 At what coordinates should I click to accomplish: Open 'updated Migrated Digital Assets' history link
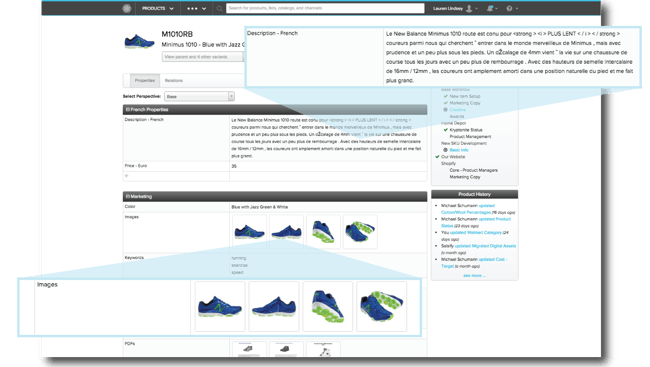[x=485, y=246]
